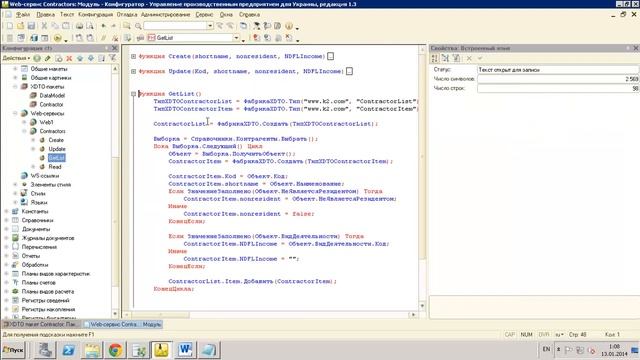The image size is (640, 360).
Task: Open the Файл menu
Action: coord(22,15)
